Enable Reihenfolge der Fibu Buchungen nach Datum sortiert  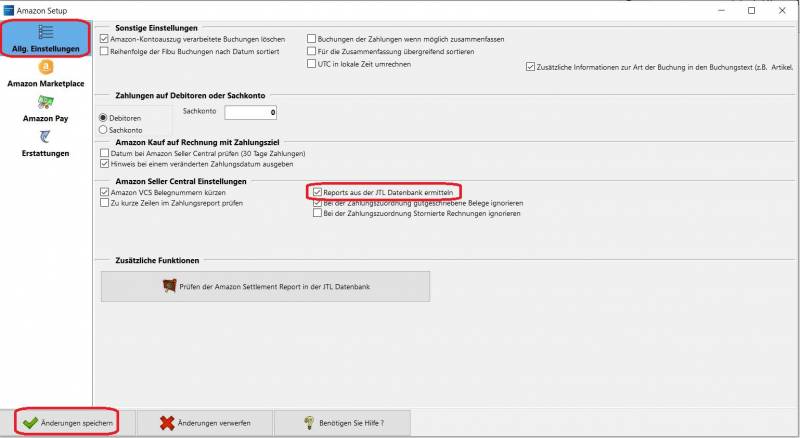(104, 51)
